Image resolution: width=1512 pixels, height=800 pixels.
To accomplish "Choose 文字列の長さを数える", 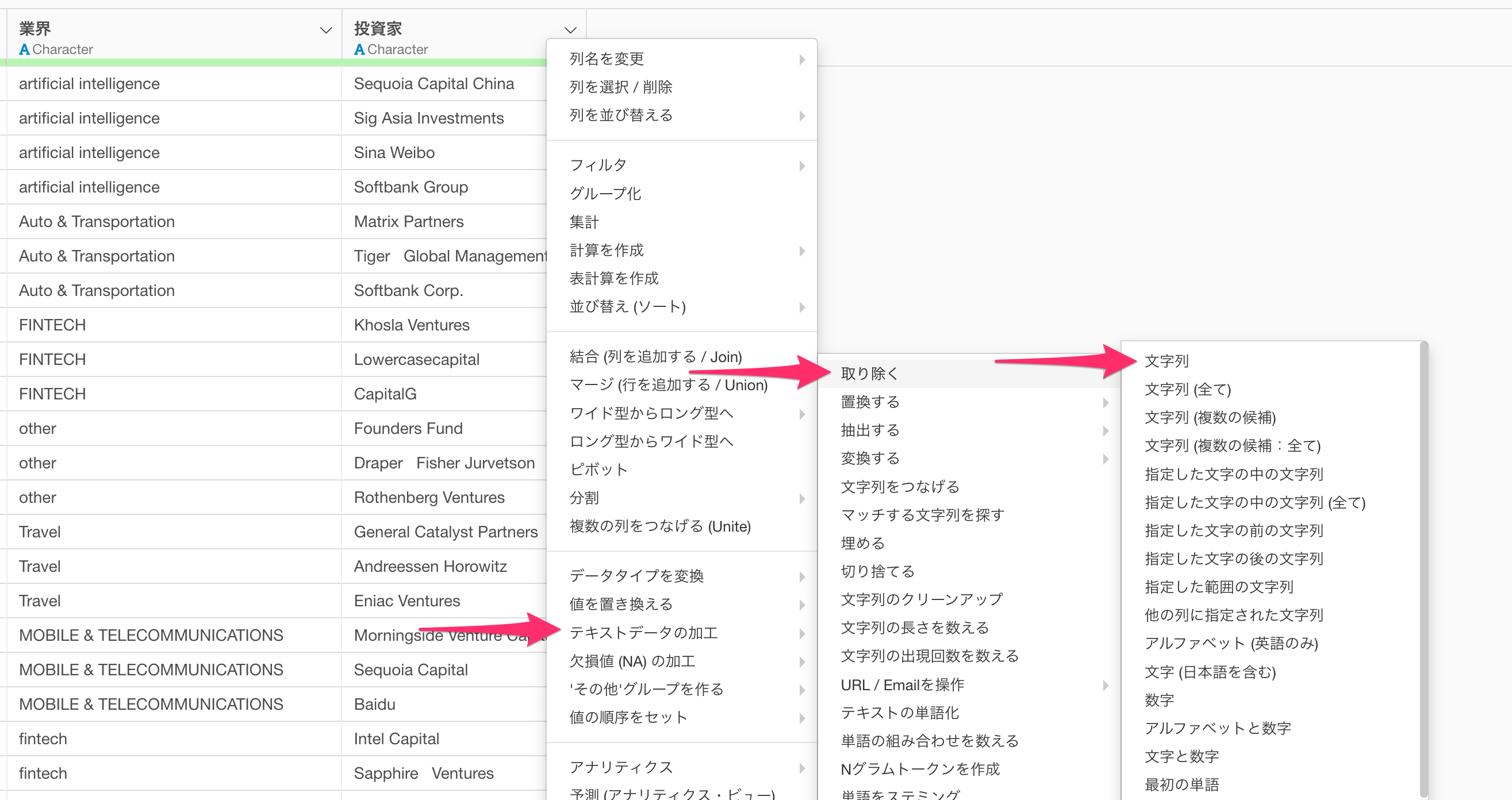I will [x=969, y=628].
